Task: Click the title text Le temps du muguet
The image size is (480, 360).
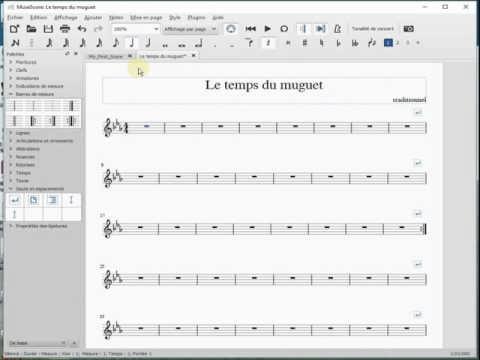Action: pyautogui.click(x=264, y=85)
